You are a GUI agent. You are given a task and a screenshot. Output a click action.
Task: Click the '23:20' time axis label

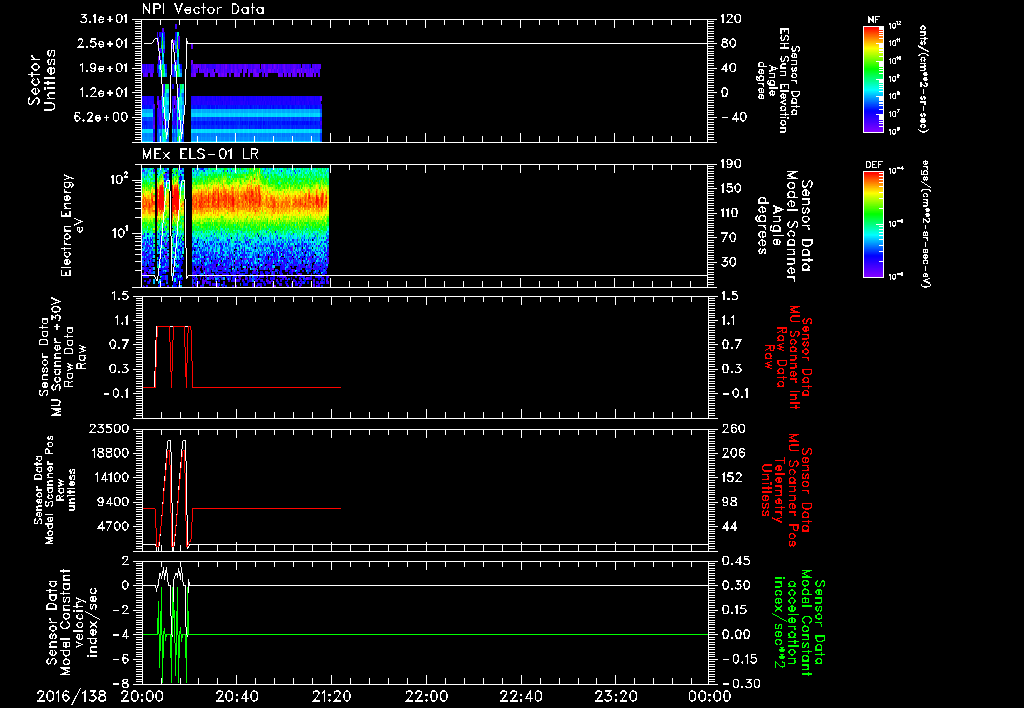pyautogui.click(x=615, y=697)
